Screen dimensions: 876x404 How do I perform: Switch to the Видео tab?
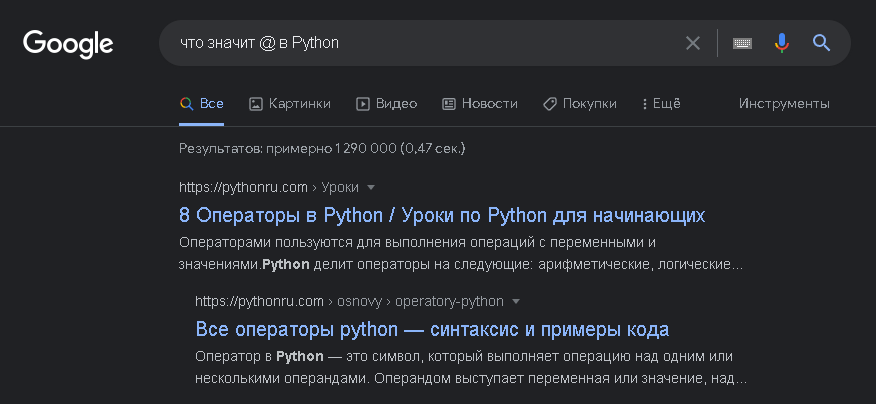point(396,103)
